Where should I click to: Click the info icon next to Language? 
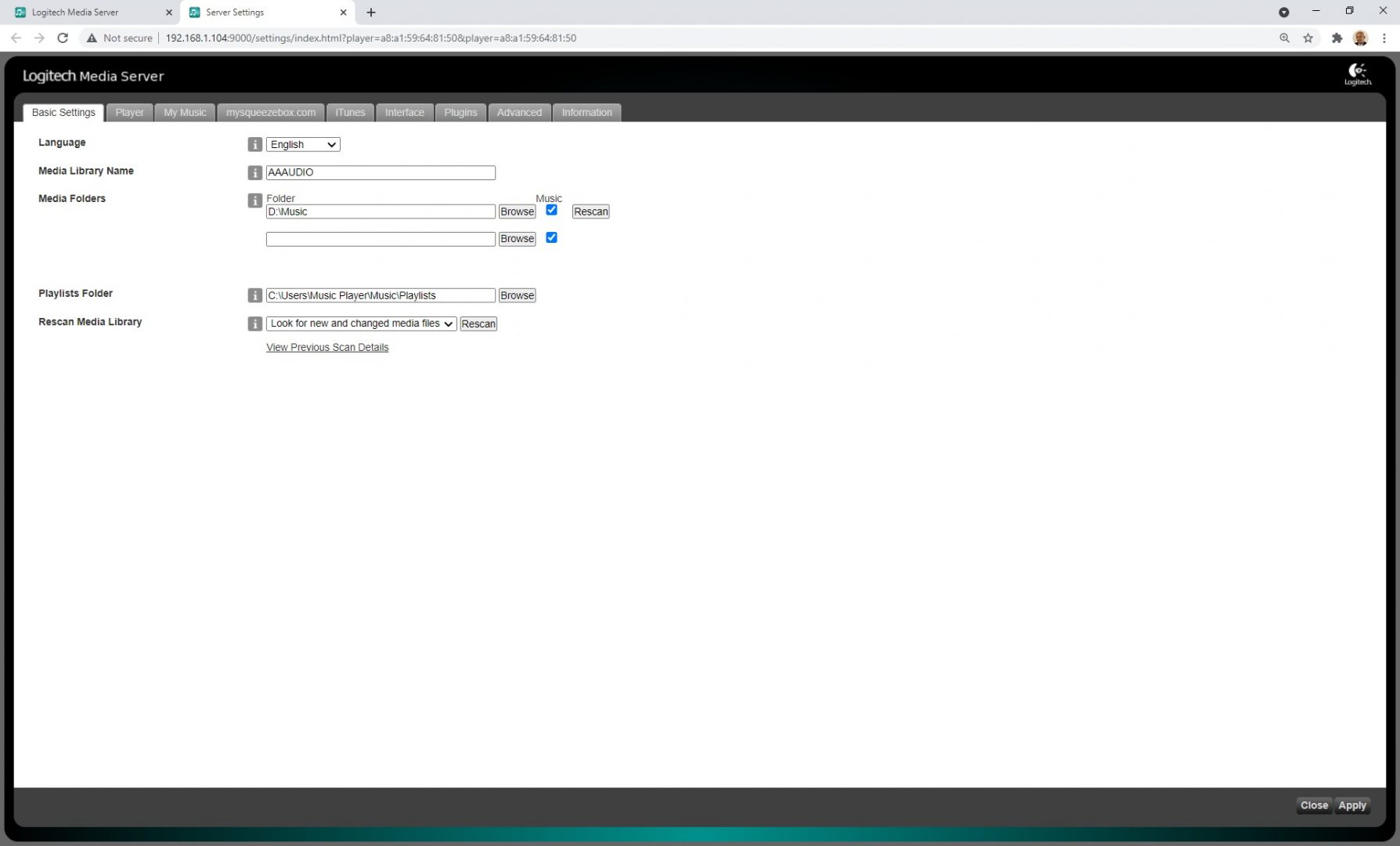[254, 144]
